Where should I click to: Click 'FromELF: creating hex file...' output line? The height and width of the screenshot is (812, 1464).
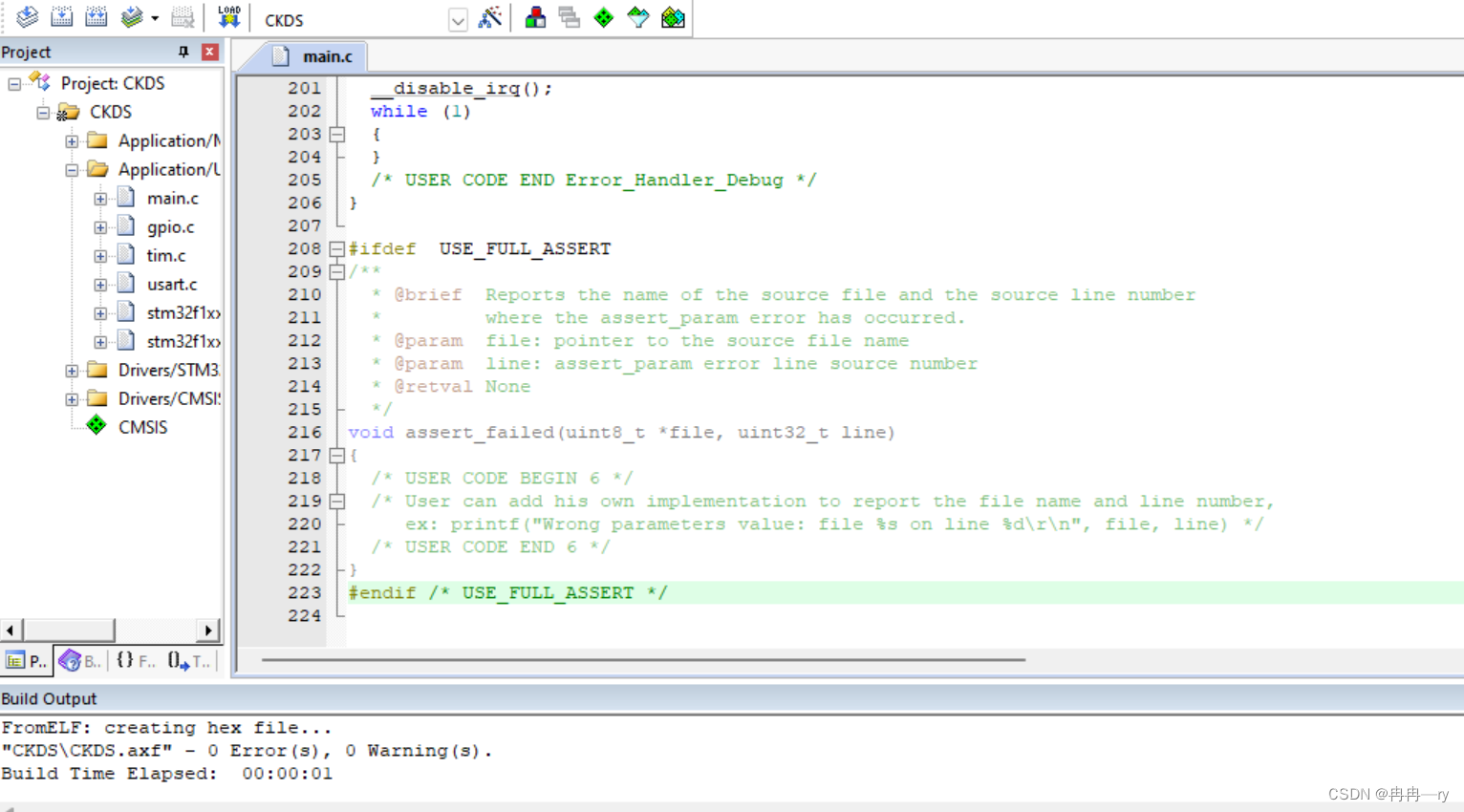coord(167,728)
